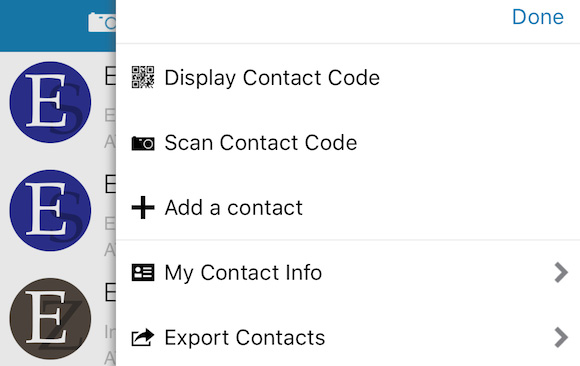Click the blue header bar behind menu
This screenshot has width=580, height=366.
58,26
